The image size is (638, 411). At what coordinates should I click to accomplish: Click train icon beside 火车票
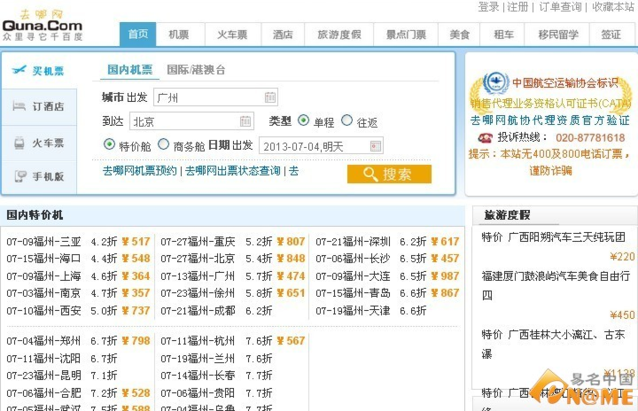[x=19, y=143]
